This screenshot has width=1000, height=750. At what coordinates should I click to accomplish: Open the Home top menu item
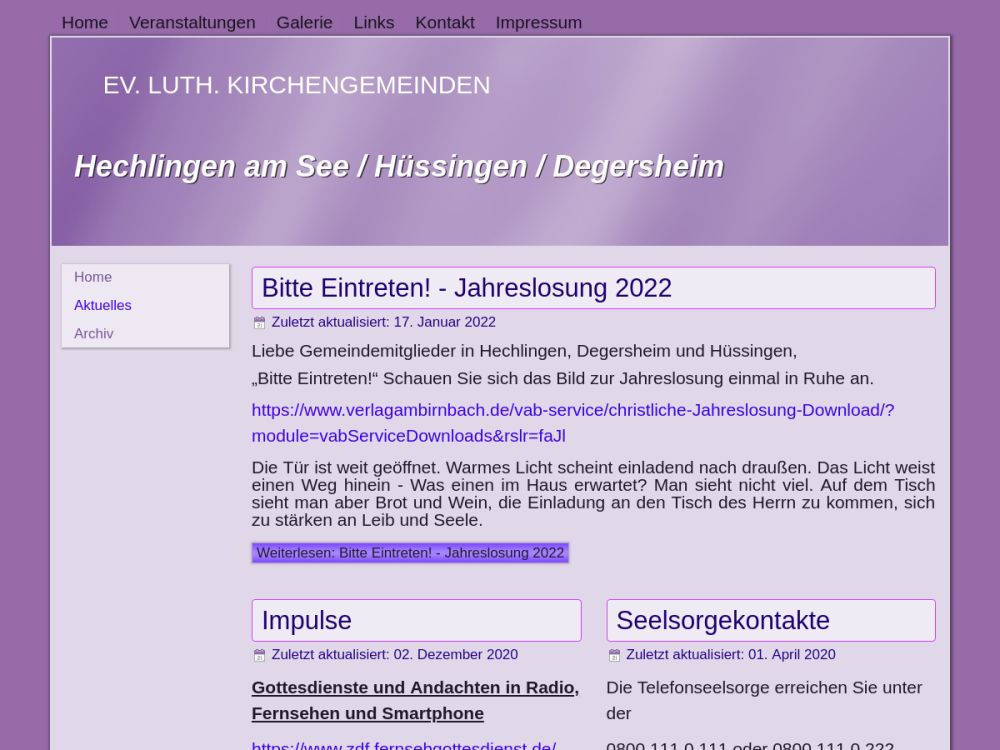pos(85,22)
